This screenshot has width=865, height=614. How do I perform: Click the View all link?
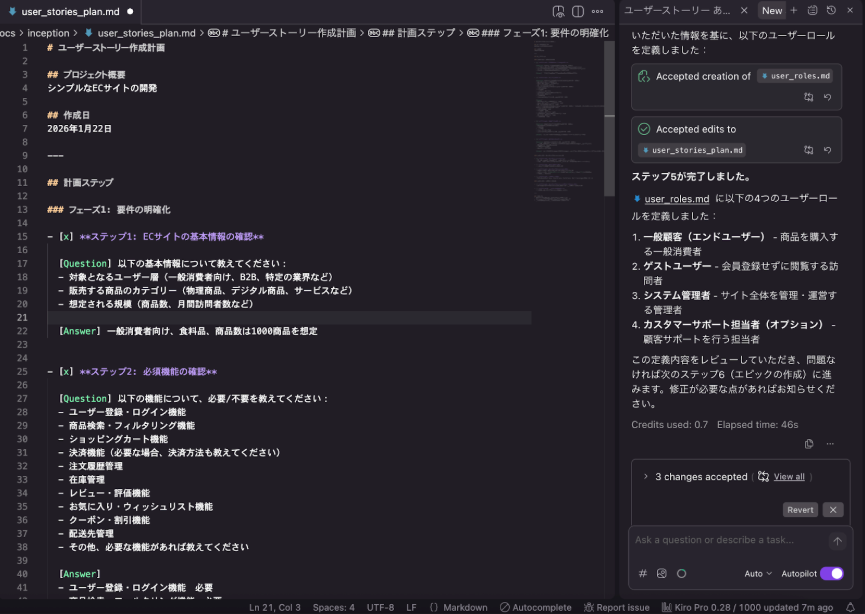pos(789,476)
